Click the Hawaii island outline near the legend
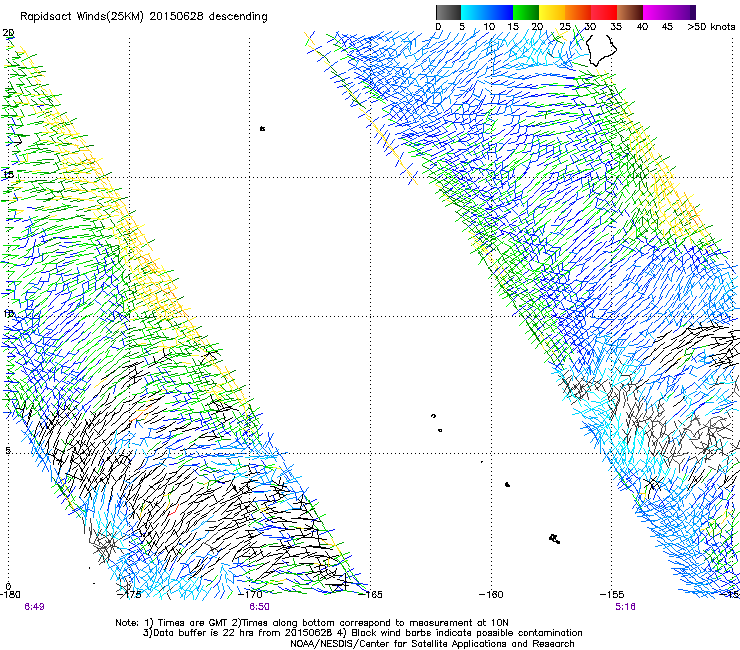740x650 pixels. pos(602,50)
